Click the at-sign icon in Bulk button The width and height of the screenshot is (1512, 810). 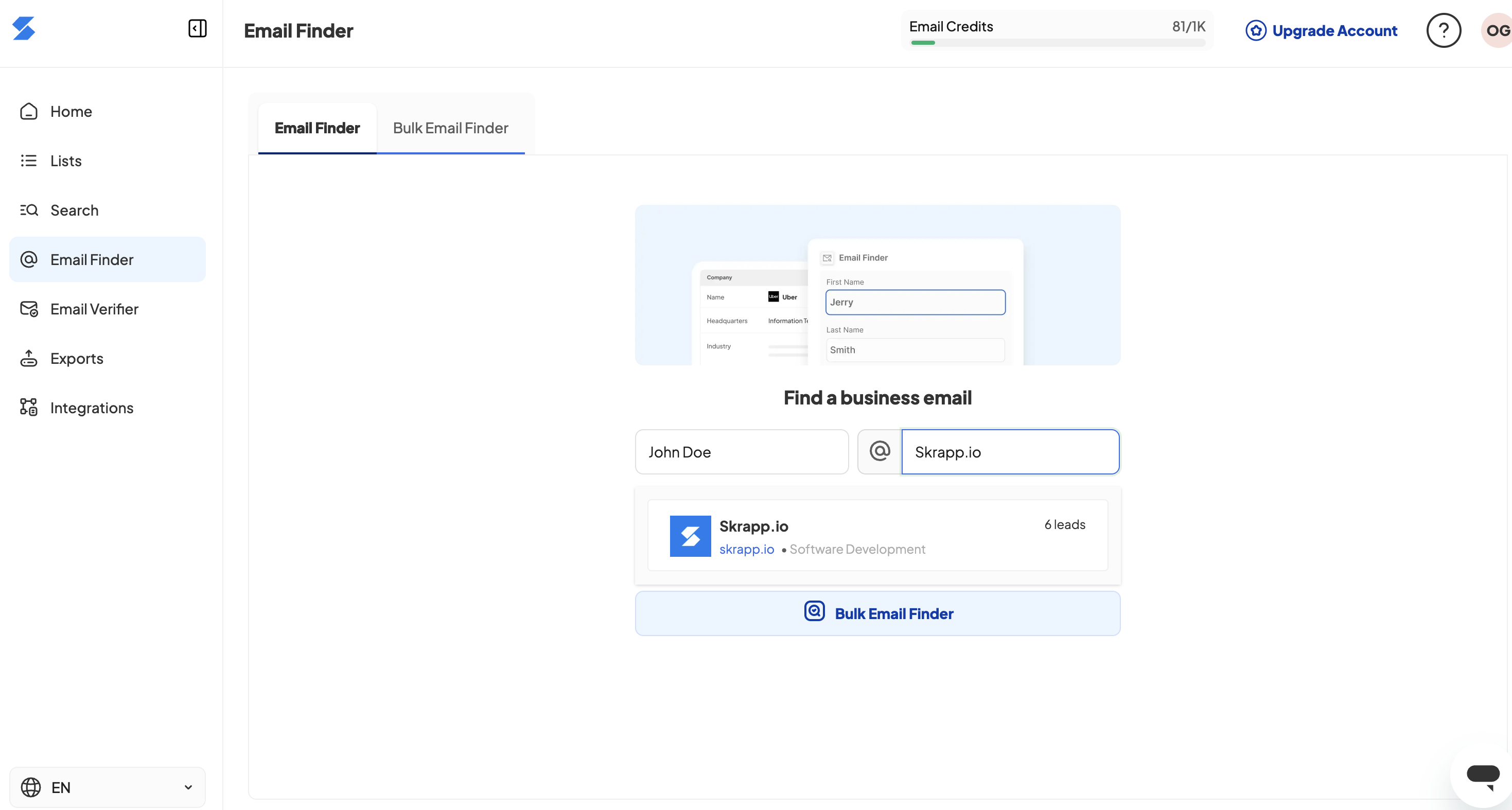pyautogui.click(x=814, y=611)
